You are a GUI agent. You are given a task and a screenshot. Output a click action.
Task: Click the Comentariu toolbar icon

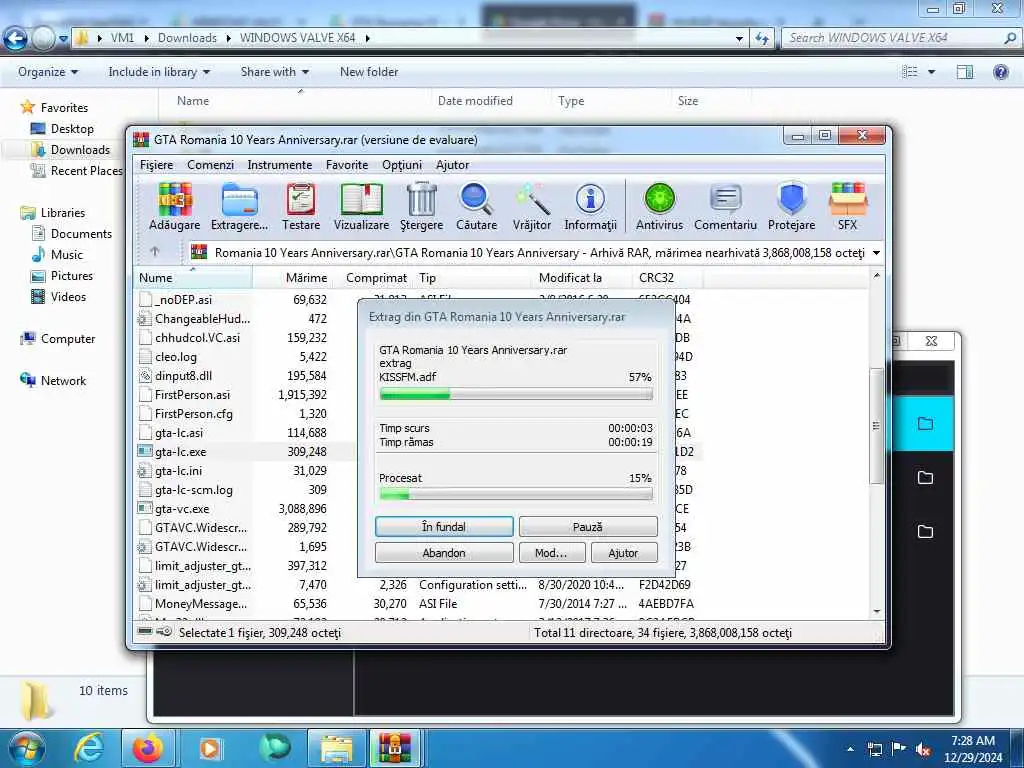click(725, 206)
